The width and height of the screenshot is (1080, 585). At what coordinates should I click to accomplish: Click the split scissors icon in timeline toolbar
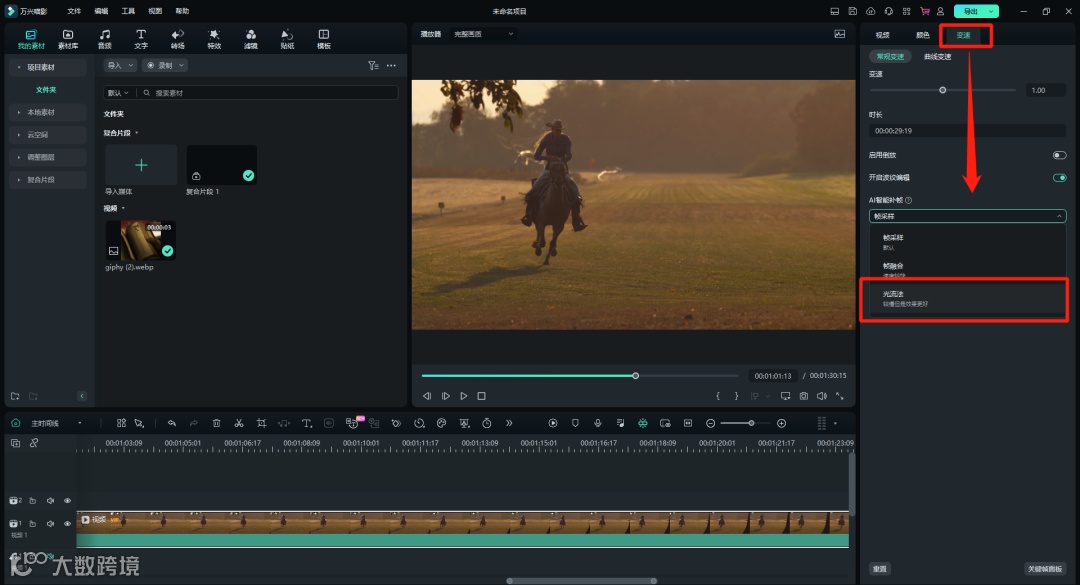239,423
